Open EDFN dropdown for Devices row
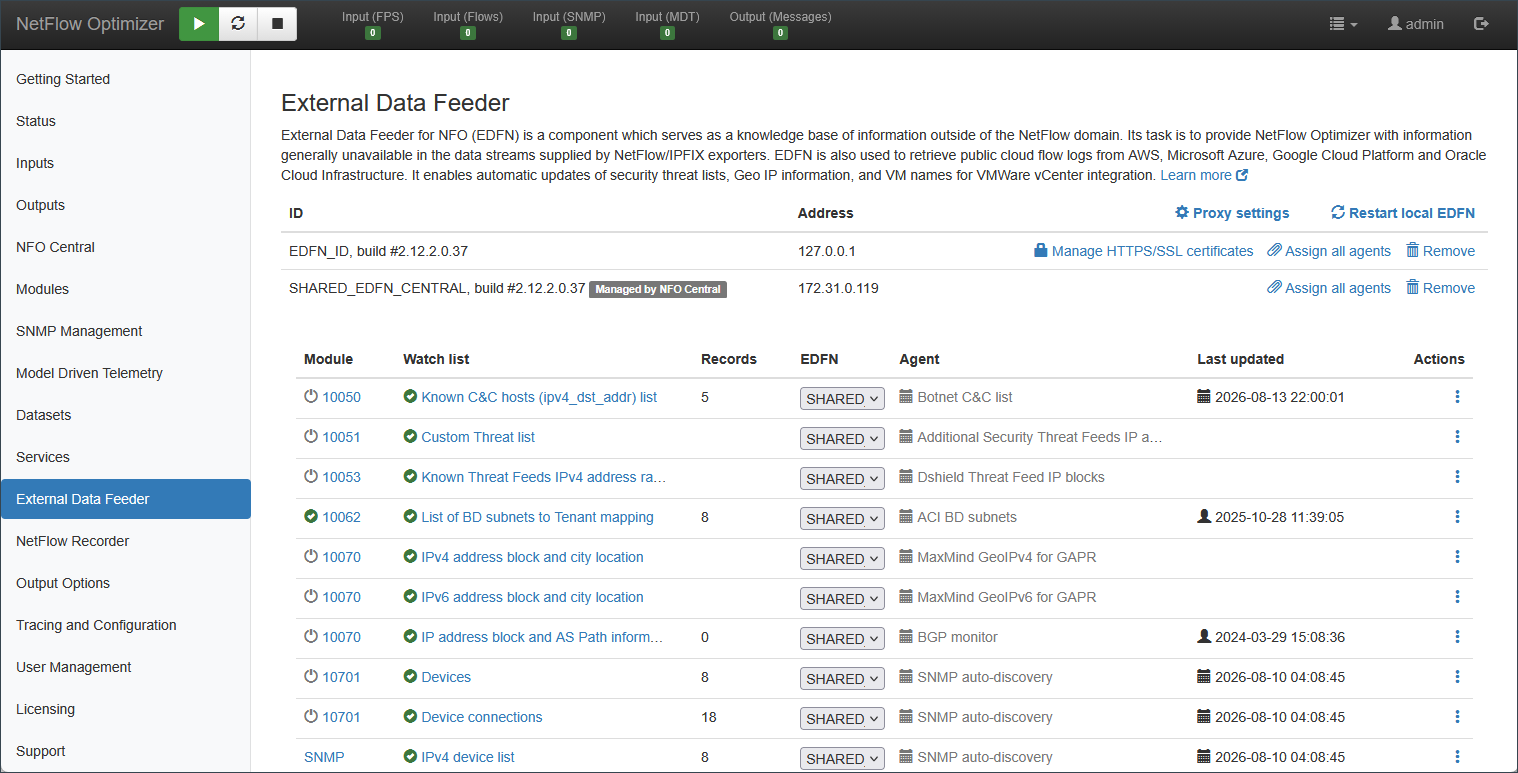The image size is (1518, 773). (842, 678)
